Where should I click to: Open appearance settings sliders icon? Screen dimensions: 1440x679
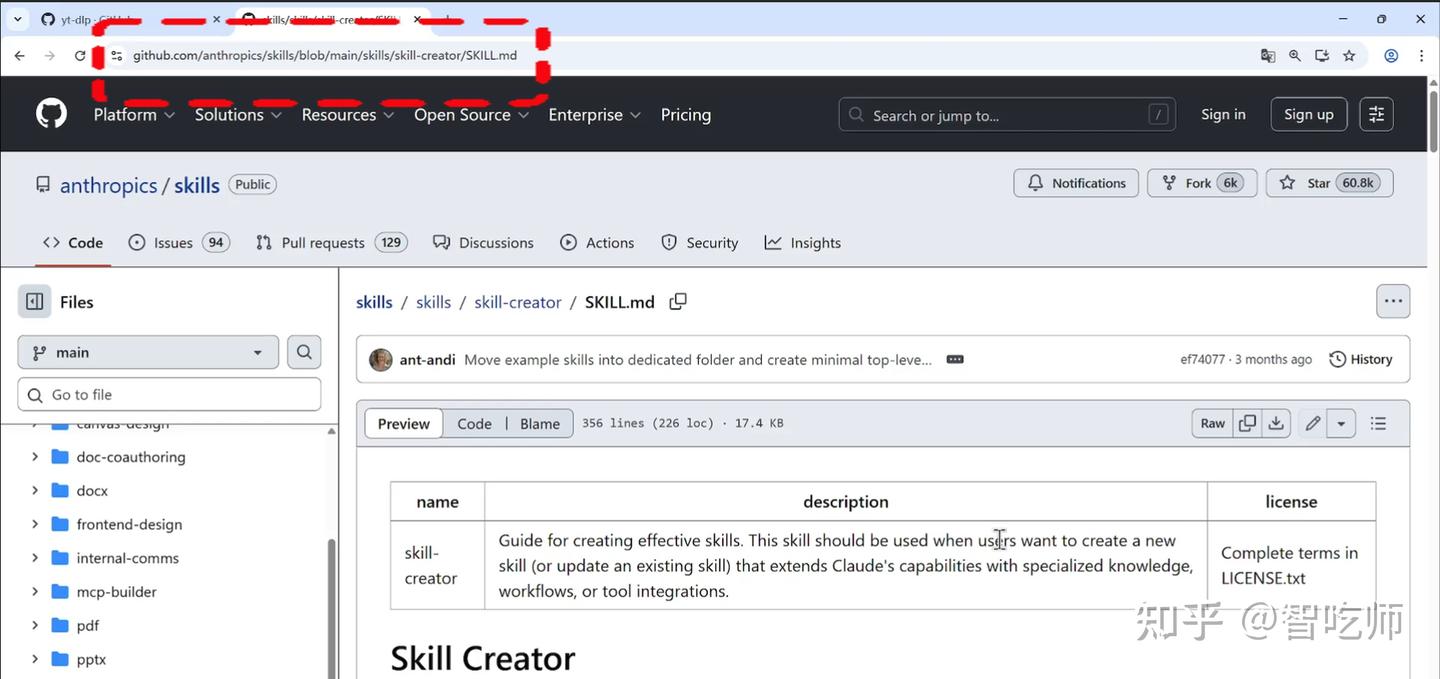(x=1376, y=115)
